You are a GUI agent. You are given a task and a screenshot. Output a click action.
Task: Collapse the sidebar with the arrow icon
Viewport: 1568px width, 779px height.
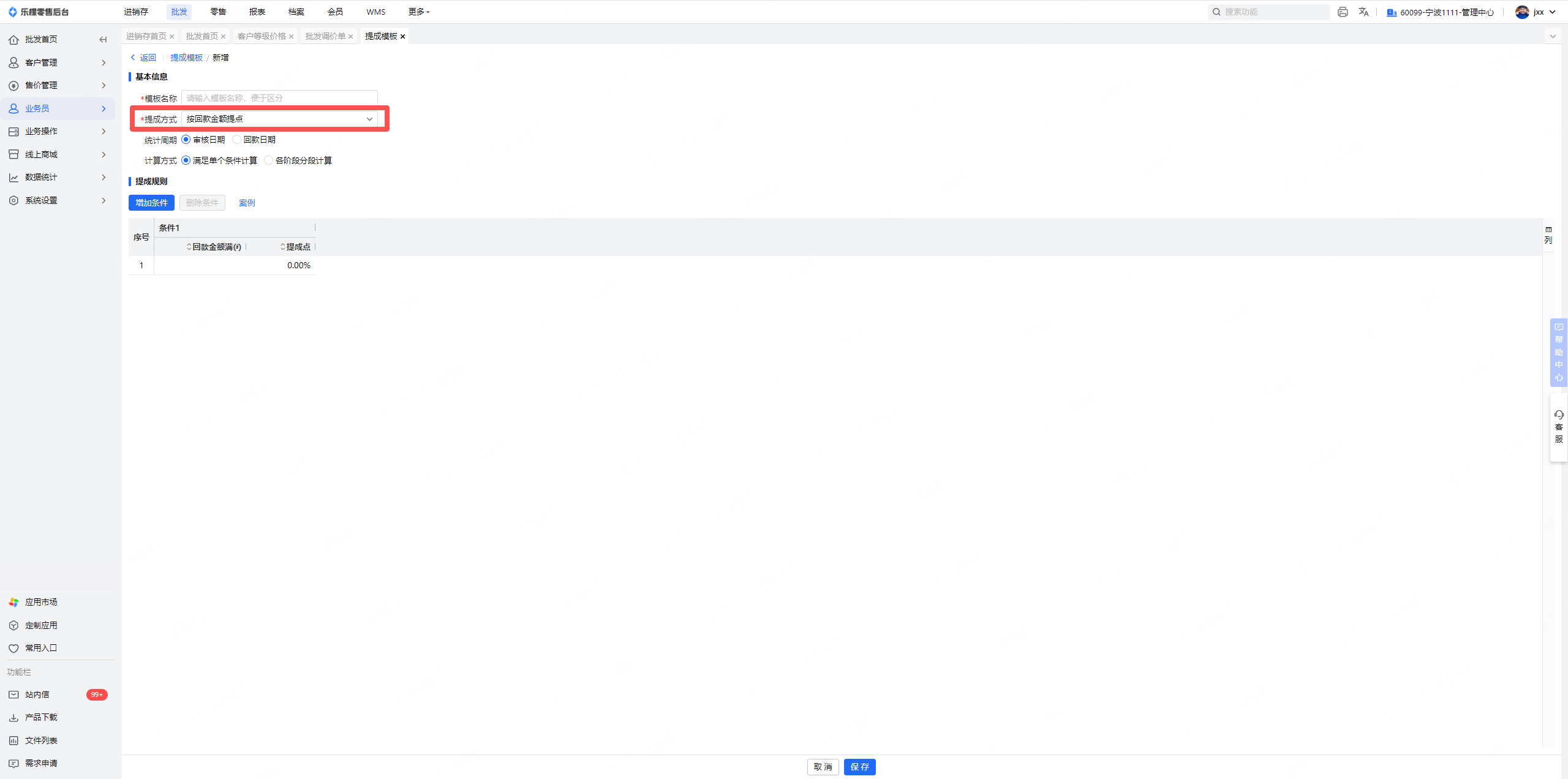tap(103, 39)
